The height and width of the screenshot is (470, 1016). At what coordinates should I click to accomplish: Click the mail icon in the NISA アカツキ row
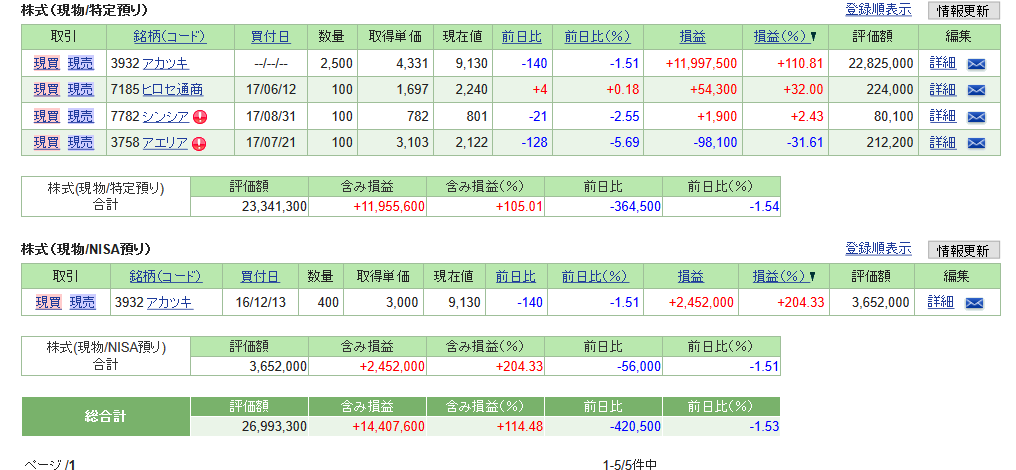click(x=974, y=303)
